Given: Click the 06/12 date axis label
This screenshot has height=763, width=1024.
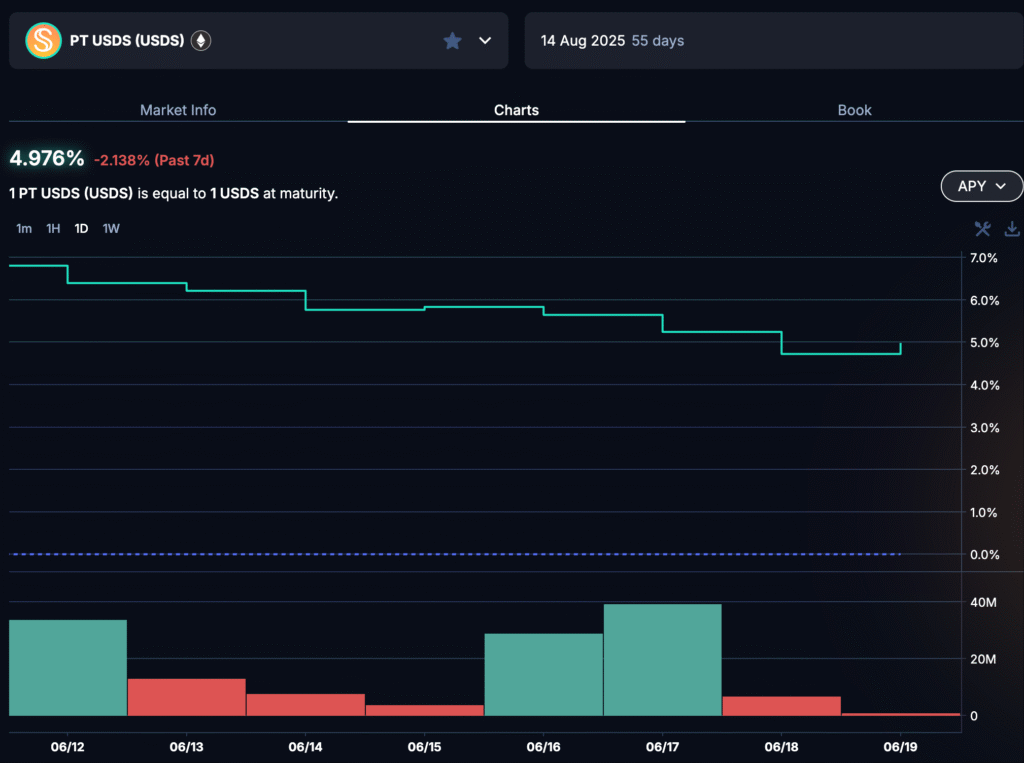Looking at the screenshot, I should pos(68,747).
